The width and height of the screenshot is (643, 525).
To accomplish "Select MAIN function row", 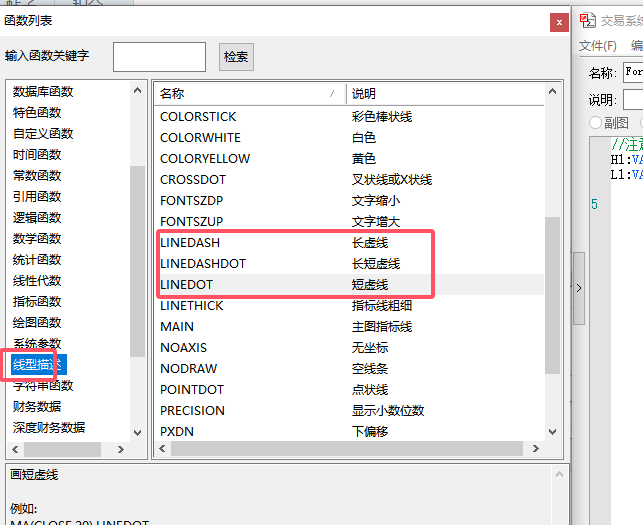I will click(349, 326).
